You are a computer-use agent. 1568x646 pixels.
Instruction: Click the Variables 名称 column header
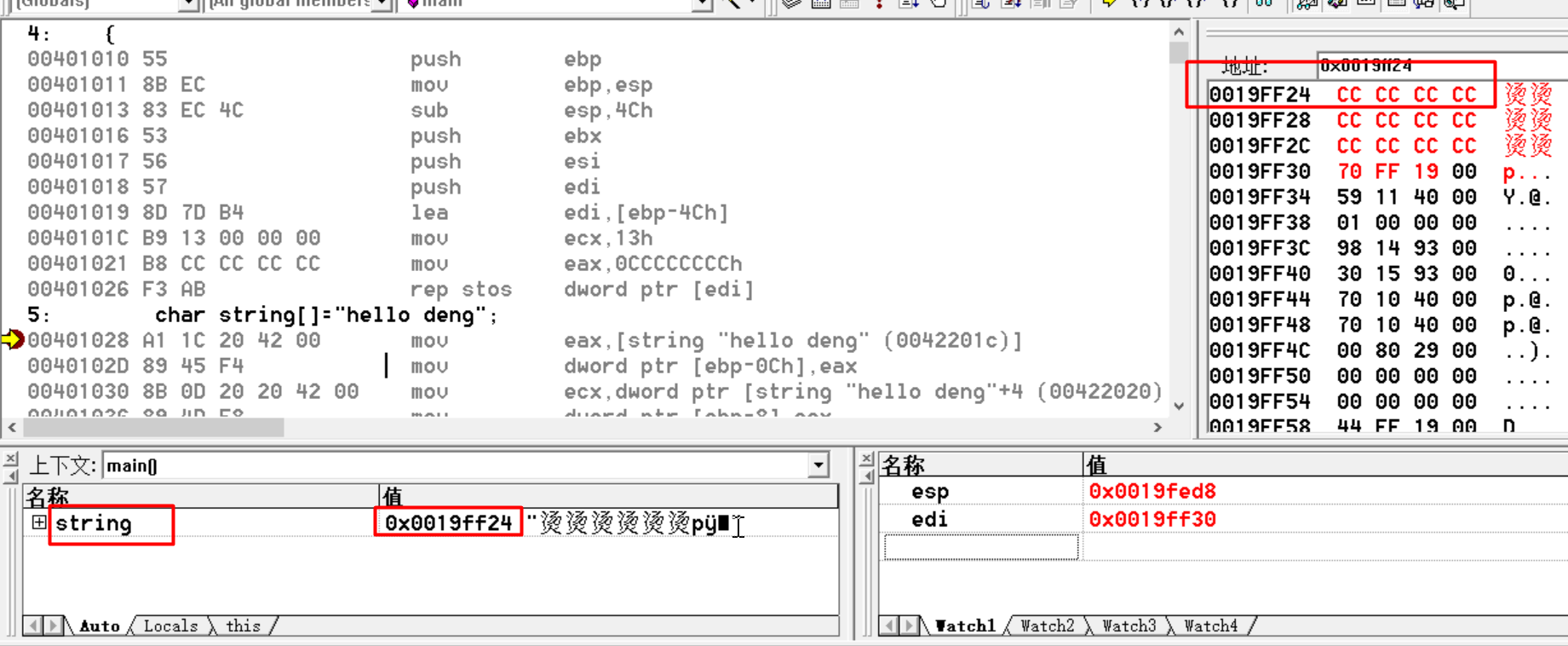tap(201, 496)
